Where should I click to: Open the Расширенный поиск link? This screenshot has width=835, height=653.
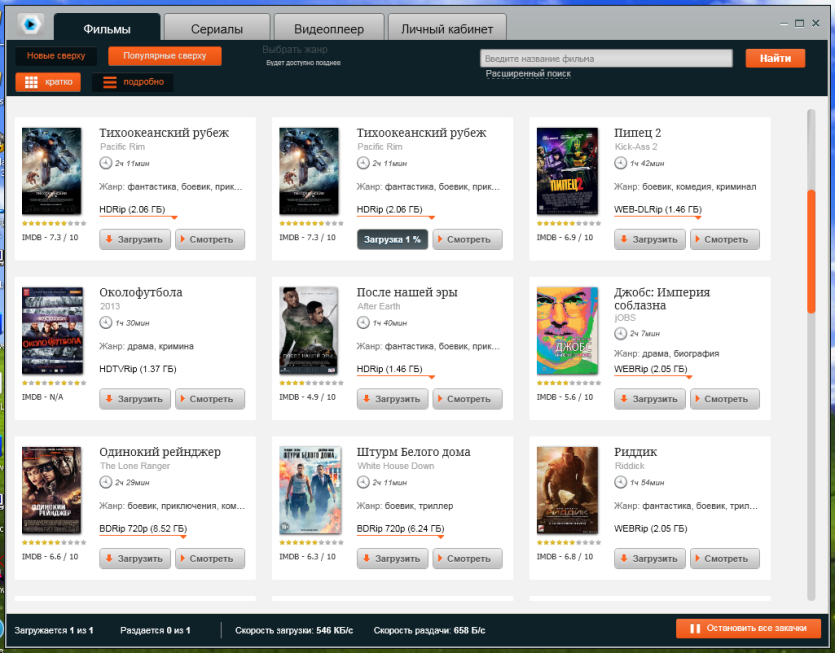point(528,74)
